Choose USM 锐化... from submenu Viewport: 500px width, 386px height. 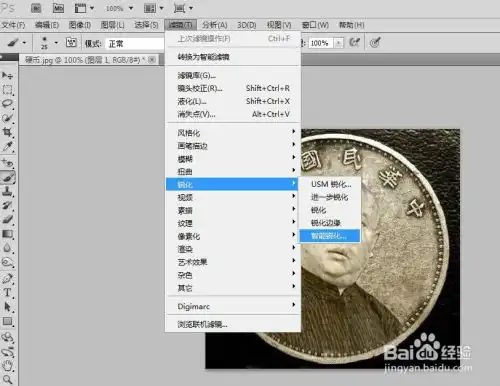[x=330, y=184]
